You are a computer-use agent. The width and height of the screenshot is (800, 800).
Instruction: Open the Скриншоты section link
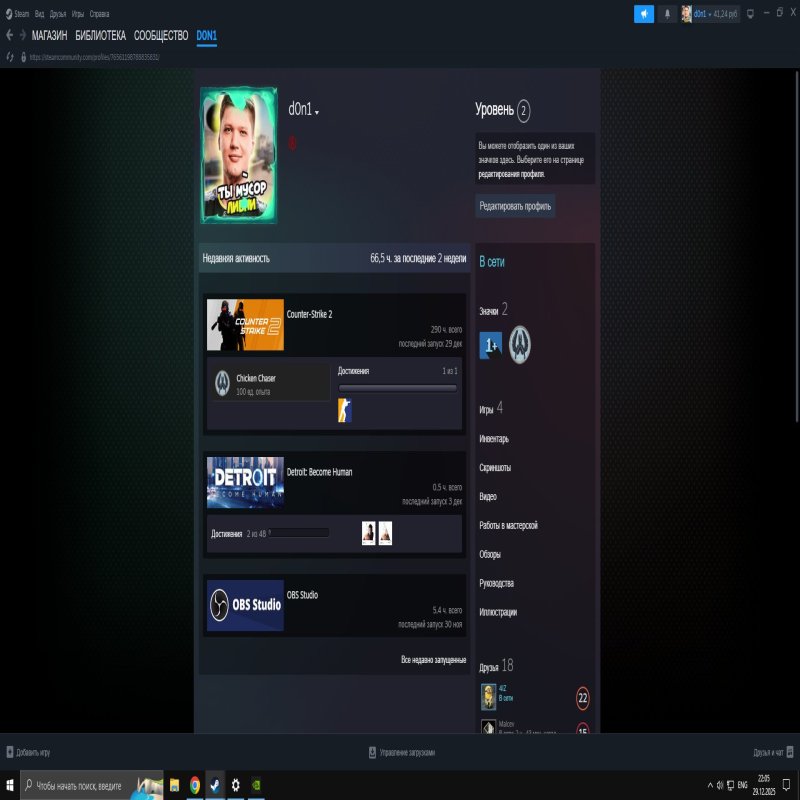tap(496, 467)
